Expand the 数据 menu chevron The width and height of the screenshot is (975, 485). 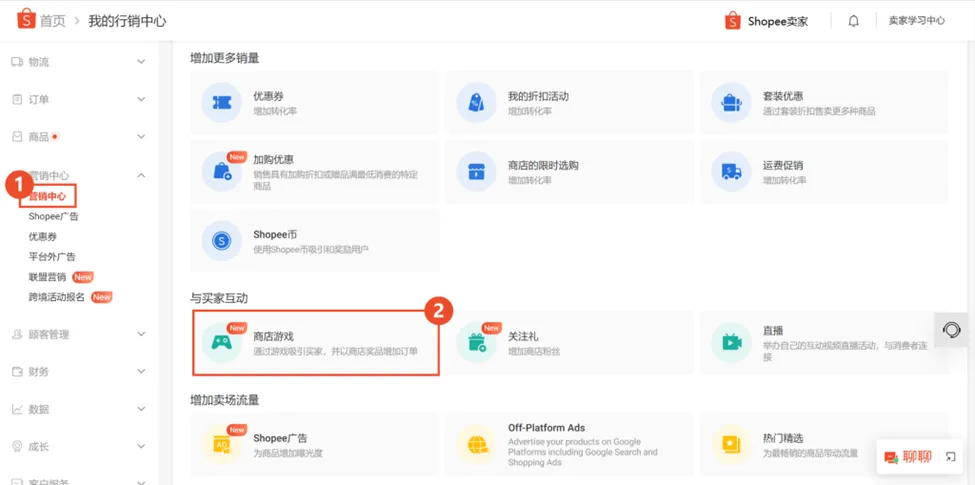click(x=141, y=409)
